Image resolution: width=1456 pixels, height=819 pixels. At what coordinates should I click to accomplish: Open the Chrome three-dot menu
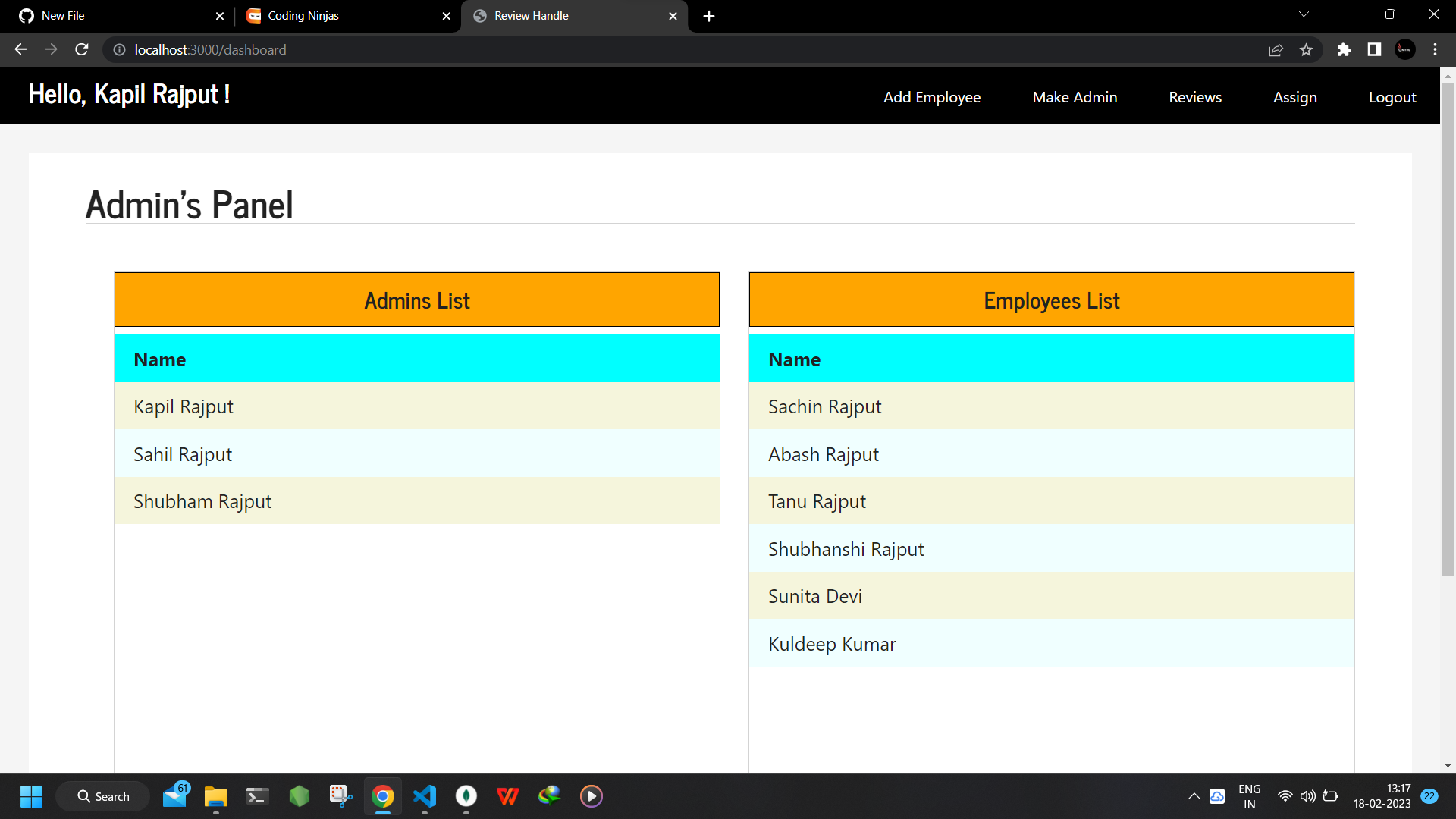tap(1435, 49)
